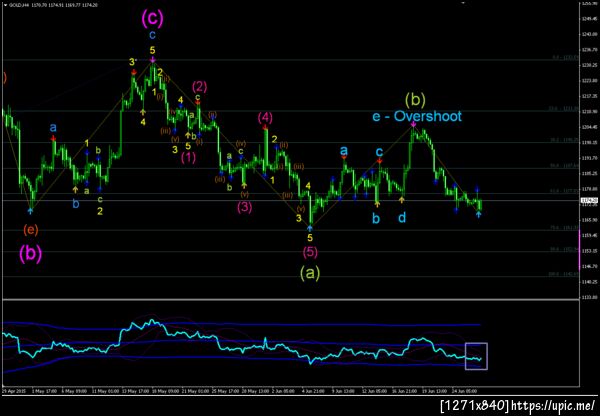This screenshot has width=600, height=416.
Task: Select the magenta arrow icon at (c) peak
Action: [x=153, y=60]
